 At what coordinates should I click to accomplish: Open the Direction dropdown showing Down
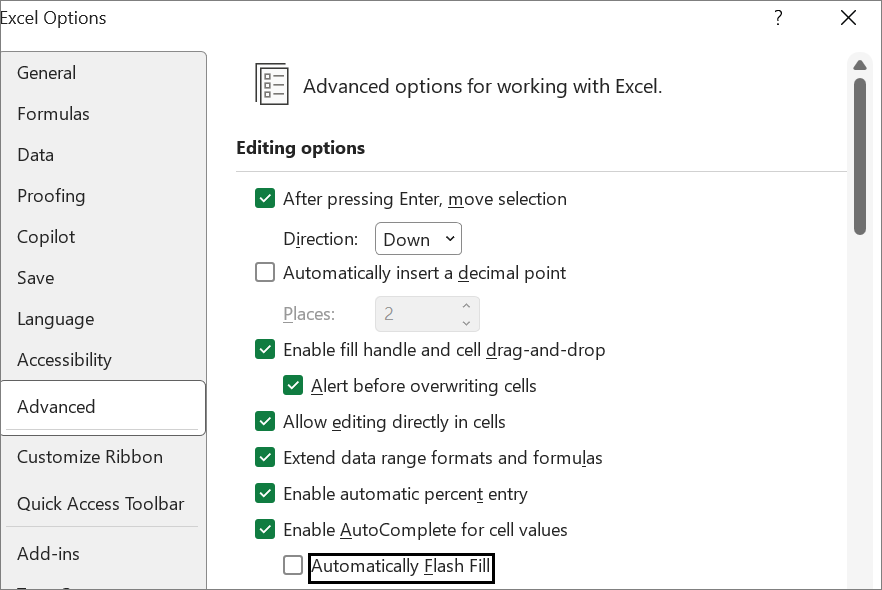pyautogui.click(x=418, y=239)
